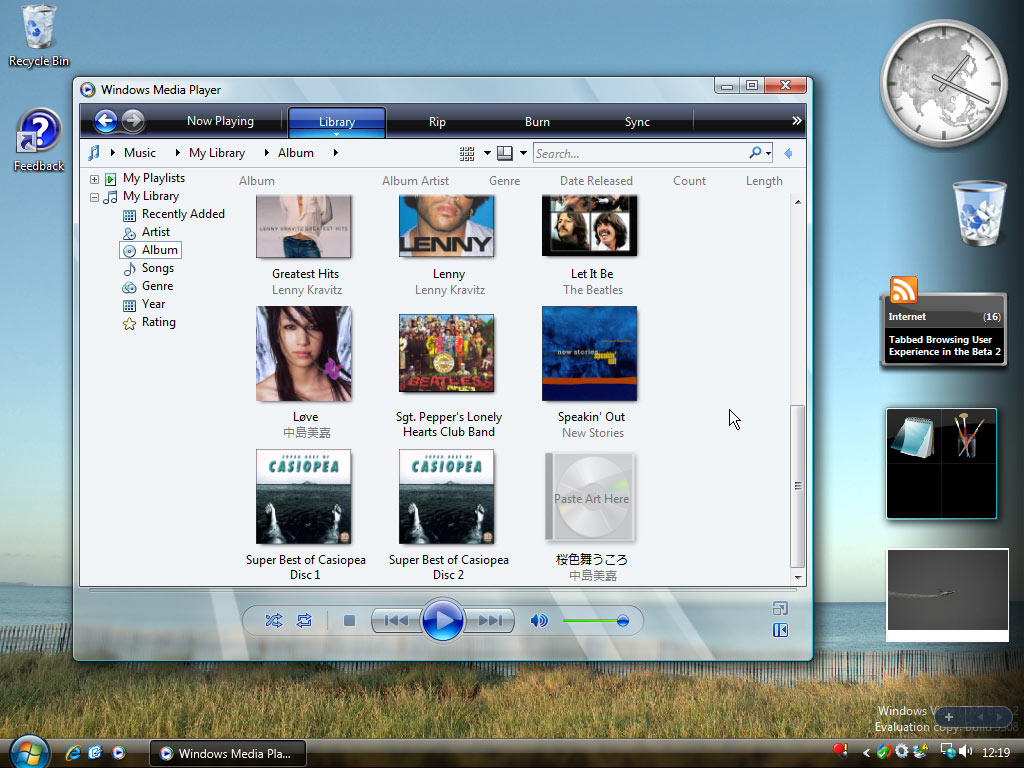This screenshot has height=768, width=1024.
Task: Skip to the previous track
Action: (x=396, y=620)
